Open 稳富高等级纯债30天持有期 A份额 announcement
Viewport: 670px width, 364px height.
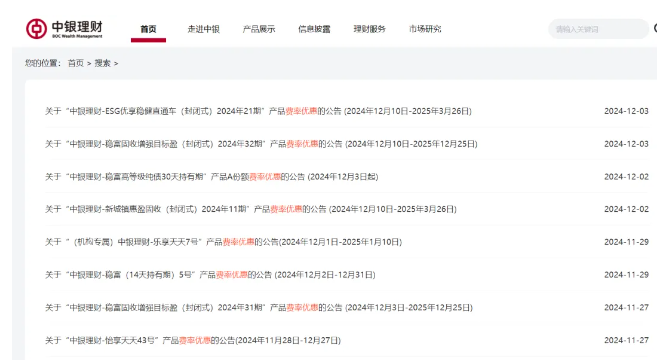(x=212, y=177)
